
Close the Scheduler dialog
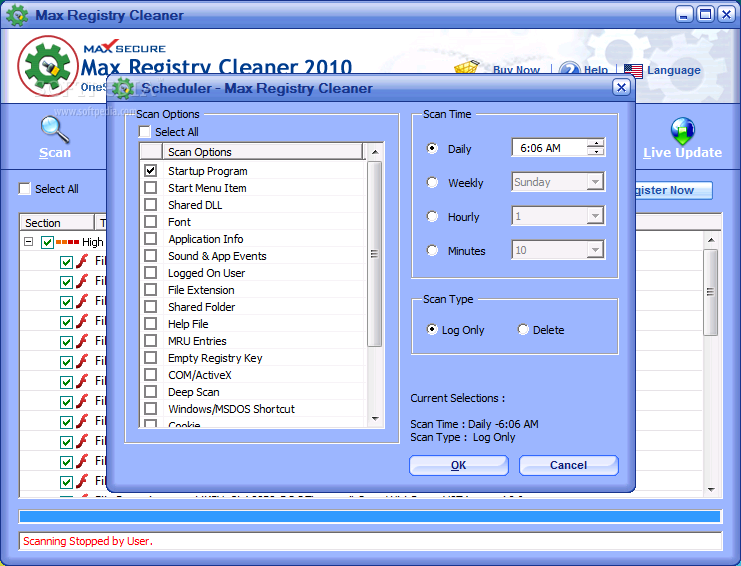click(621, 87)
